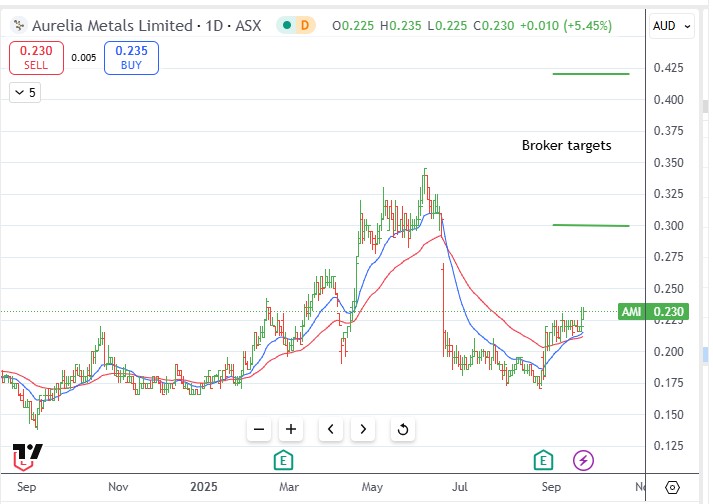Click the 0.275 price axis label
713x504 pixels.
pyautogui.click(x=668, y=257)
